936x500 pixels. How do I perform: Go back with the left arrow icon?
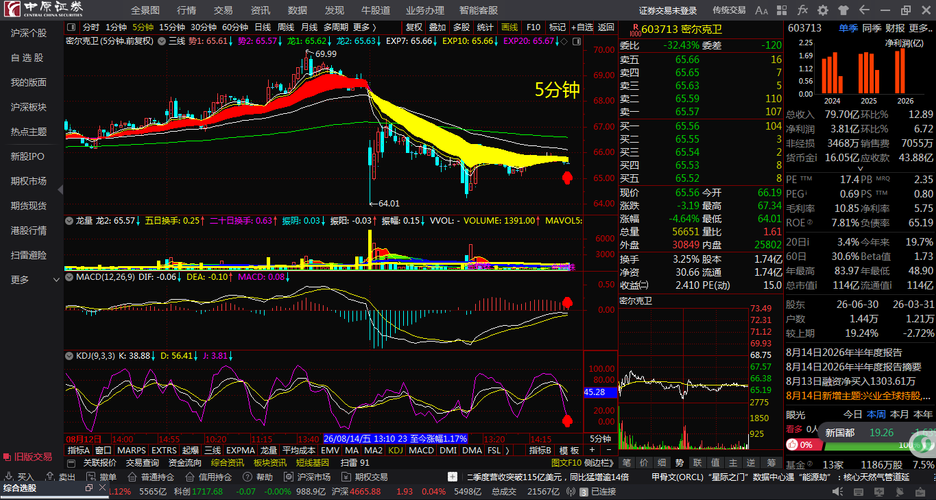(x=864, y=10)
